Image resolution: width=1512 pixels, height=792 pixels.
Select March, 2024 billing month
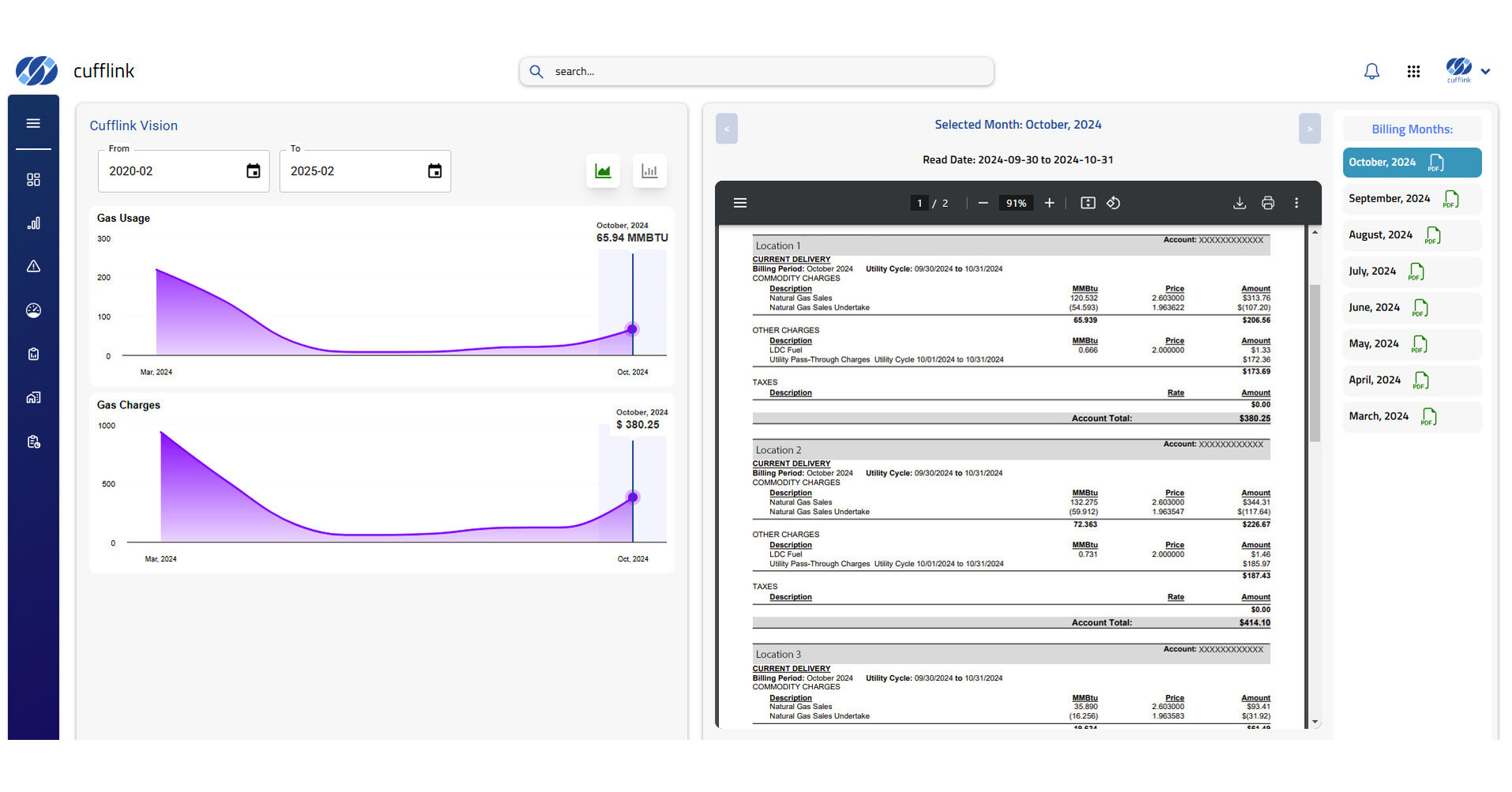click(x=1378, y=416)
